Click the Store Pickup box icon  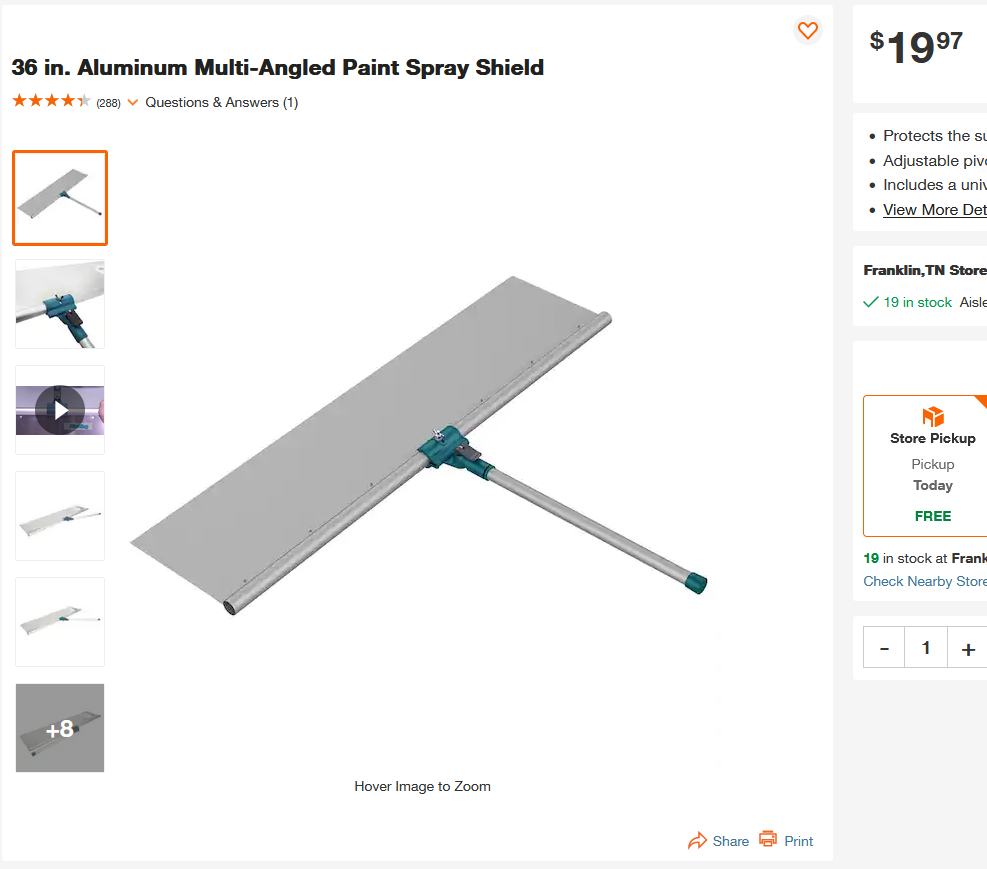[x=933, y=417]
